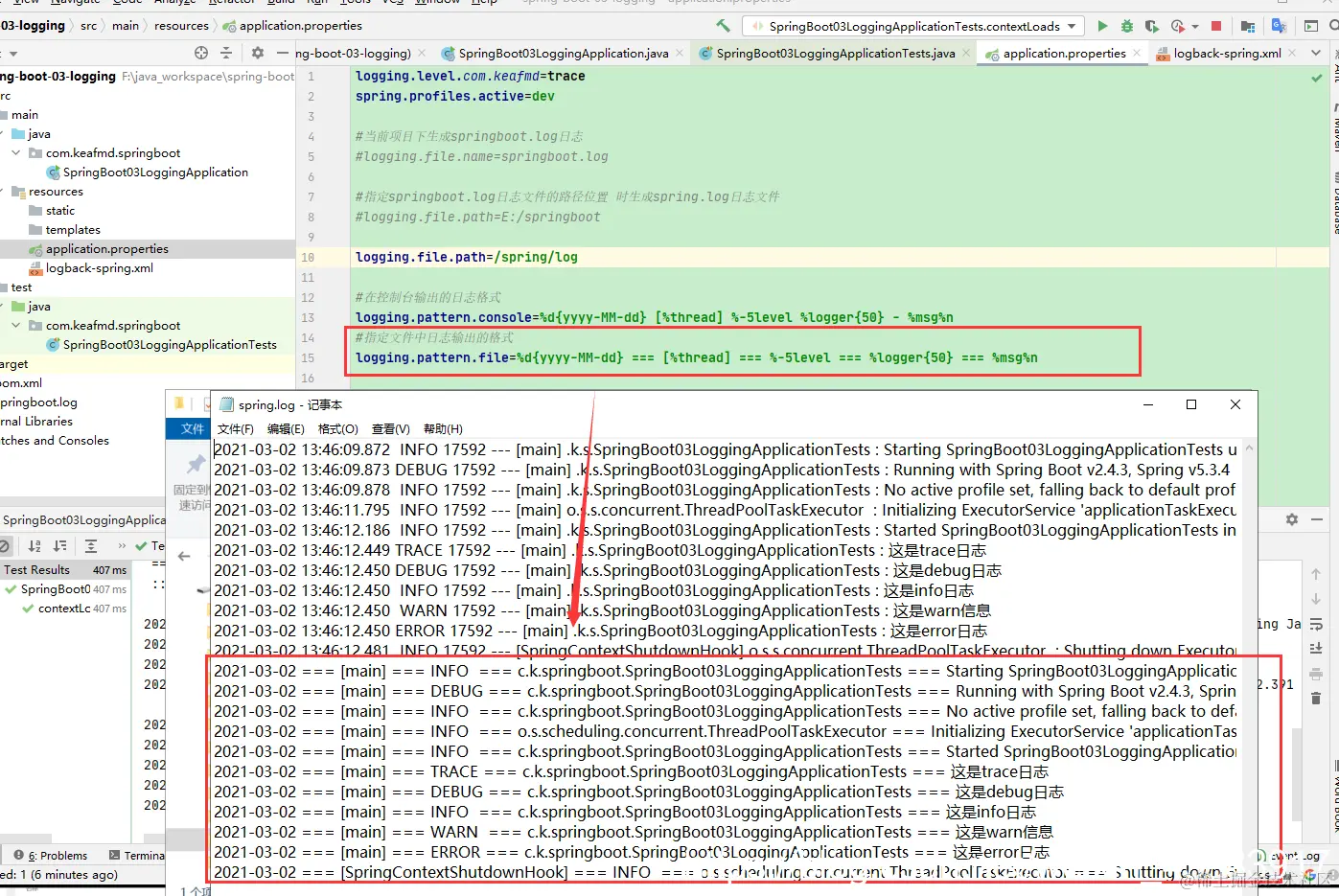Expand the profiler run options arrow

[x=1195, y=26]
